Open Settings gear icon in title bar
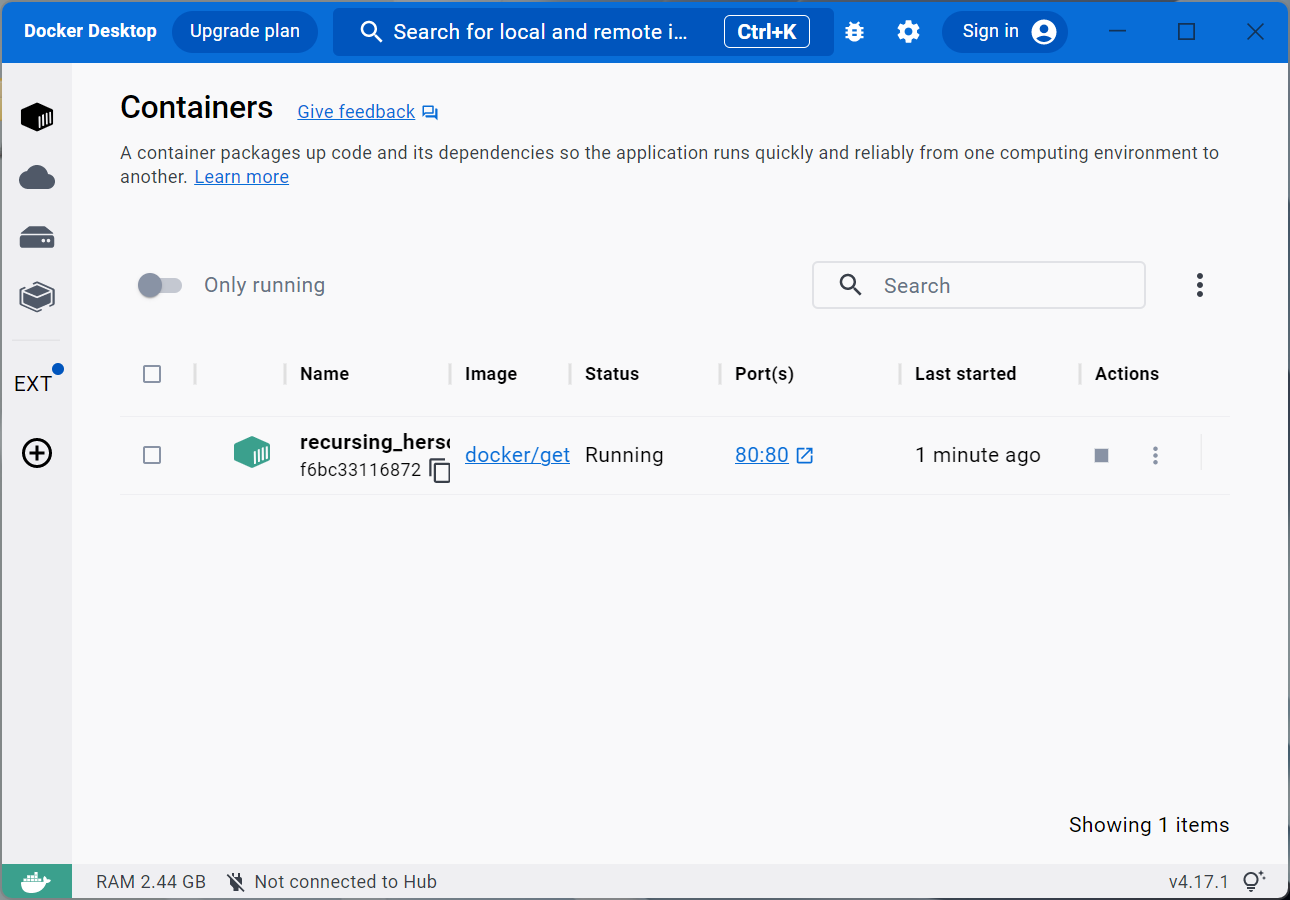 [908, 32]
